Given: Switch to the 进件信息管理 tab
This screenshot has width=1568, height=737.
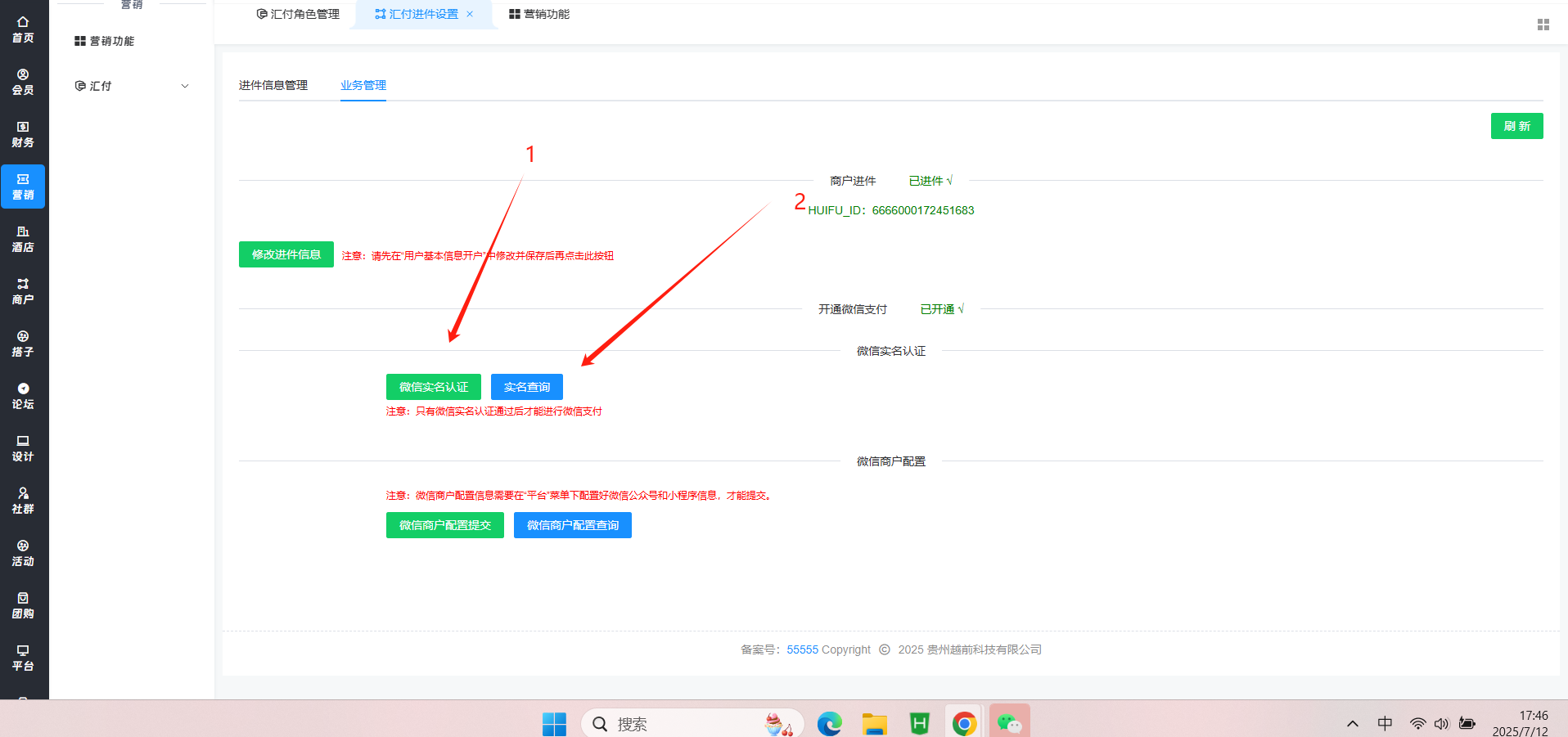Looking at the screenshot, I should [273, 85].
